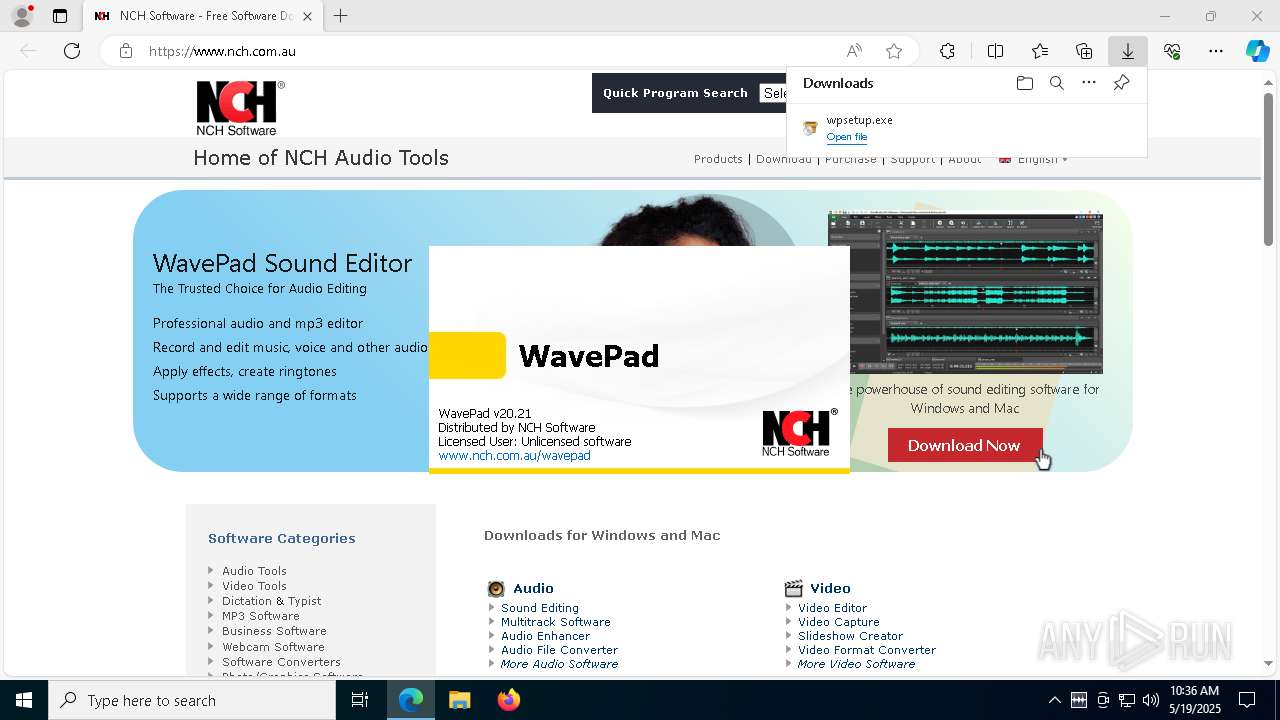Click the Video section clapperboard icon
Screen dimensions: 1280x720
[x=794, y=588]
